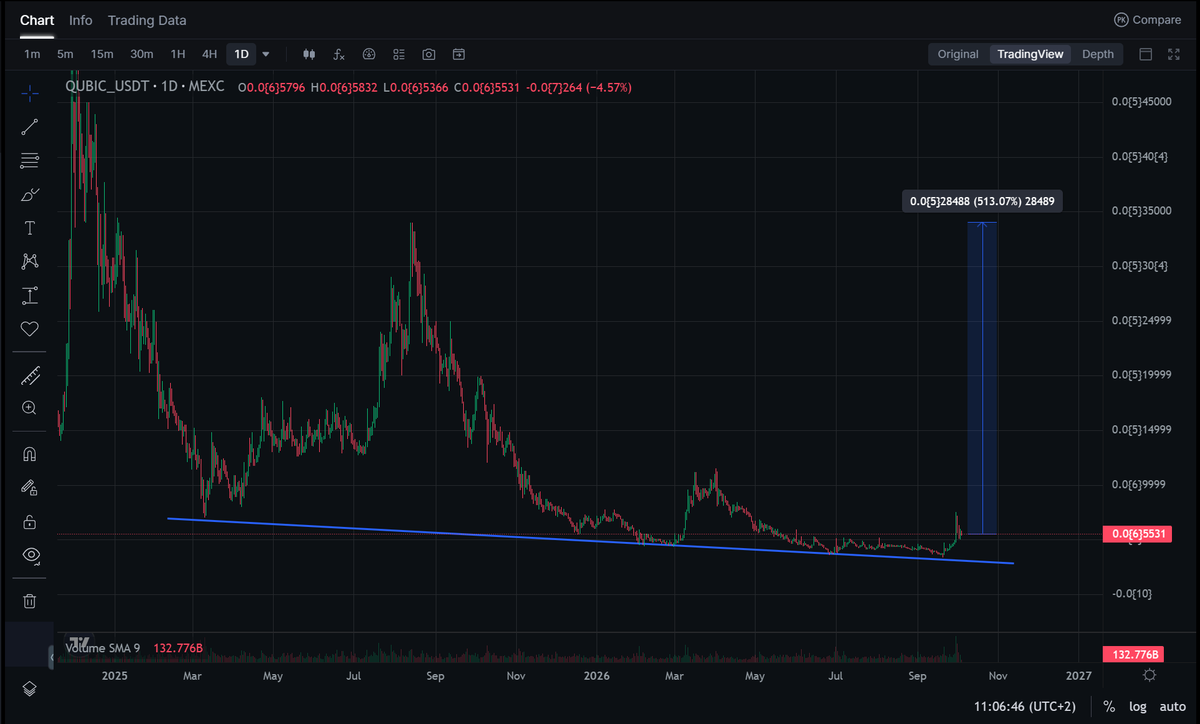
Task: Toggle percent scale mode
Action: point(1109,706)
